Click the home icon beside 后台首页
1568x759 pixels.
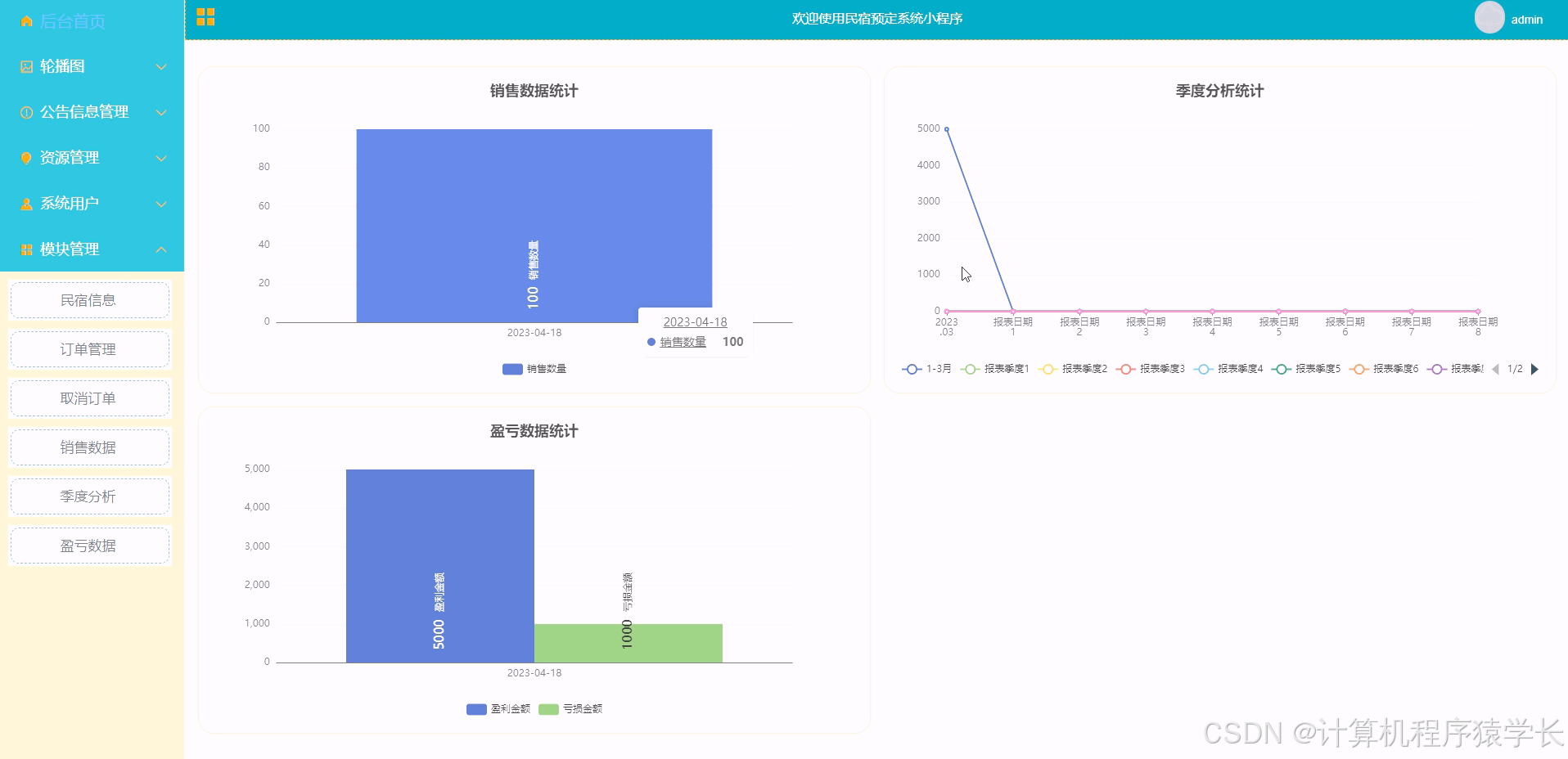click(26, 21)
